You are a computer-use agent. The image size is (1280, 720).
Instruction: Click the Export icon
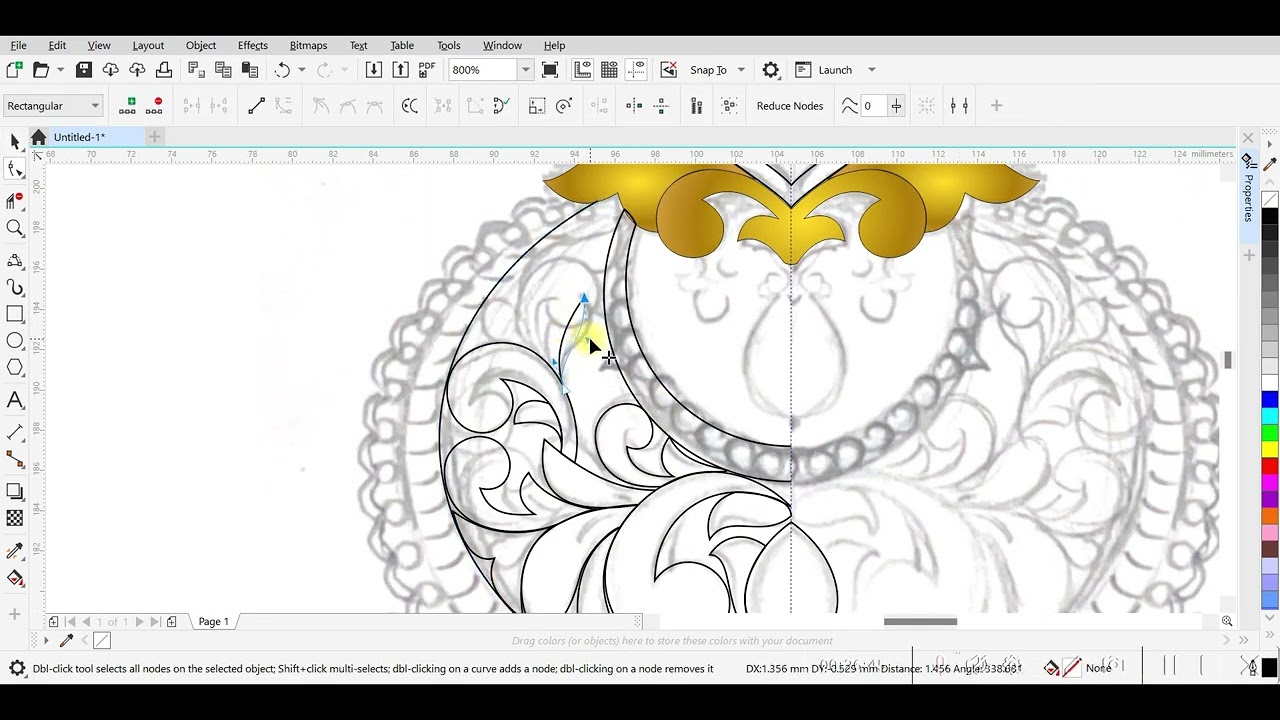coord(400,70)
